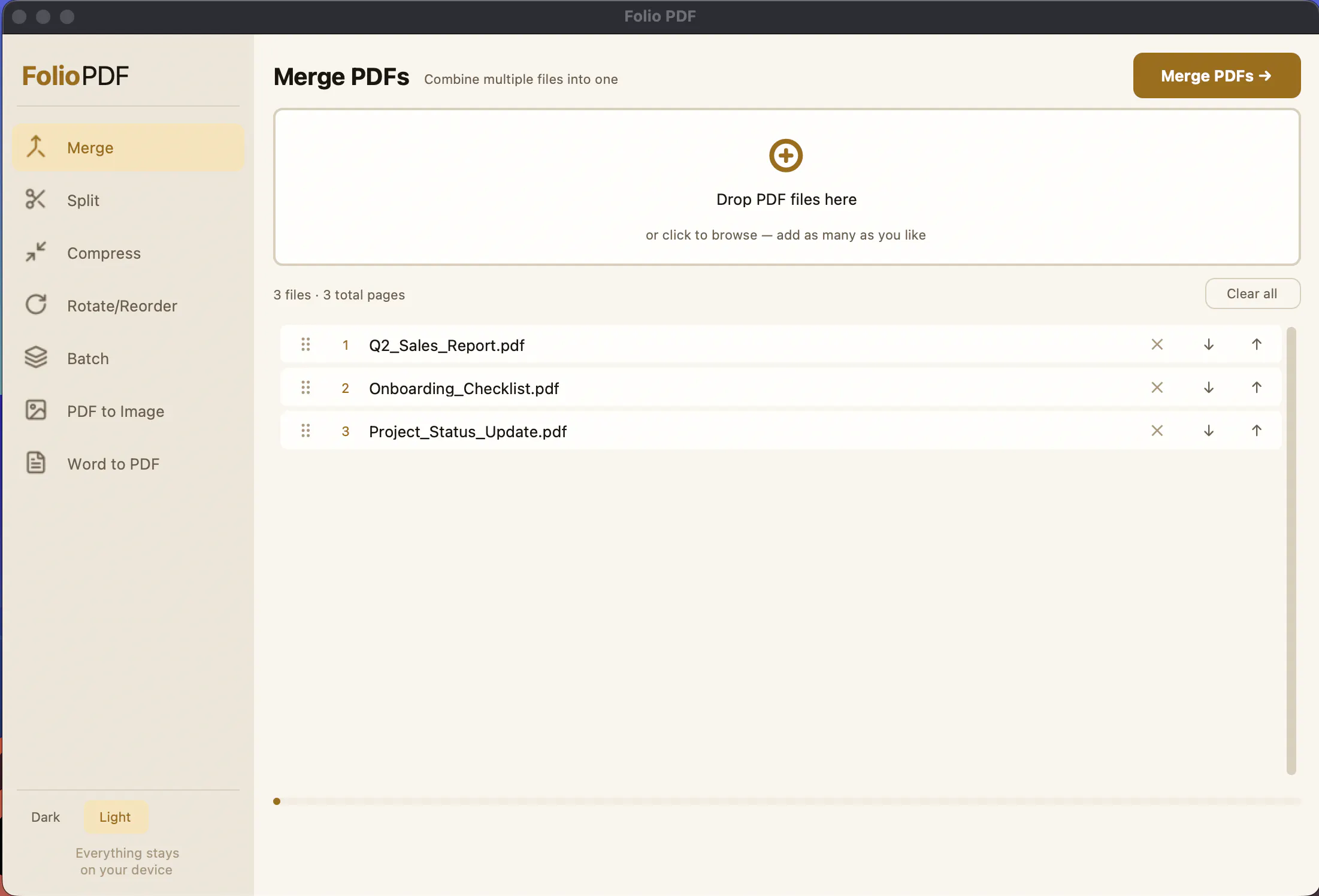The image size is (1319, 896).
Task: Click the file list vertical scrollbar
Action: tap(1291, 550)
